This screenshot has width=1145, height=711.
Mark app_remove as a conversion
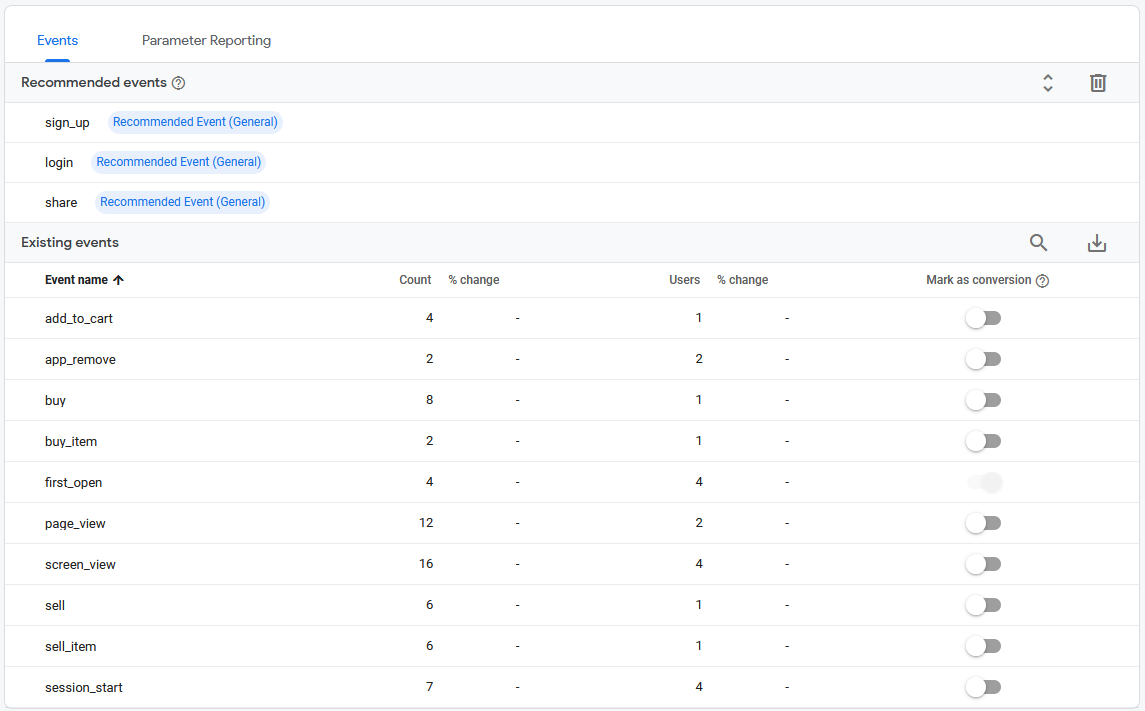[983, 359]
